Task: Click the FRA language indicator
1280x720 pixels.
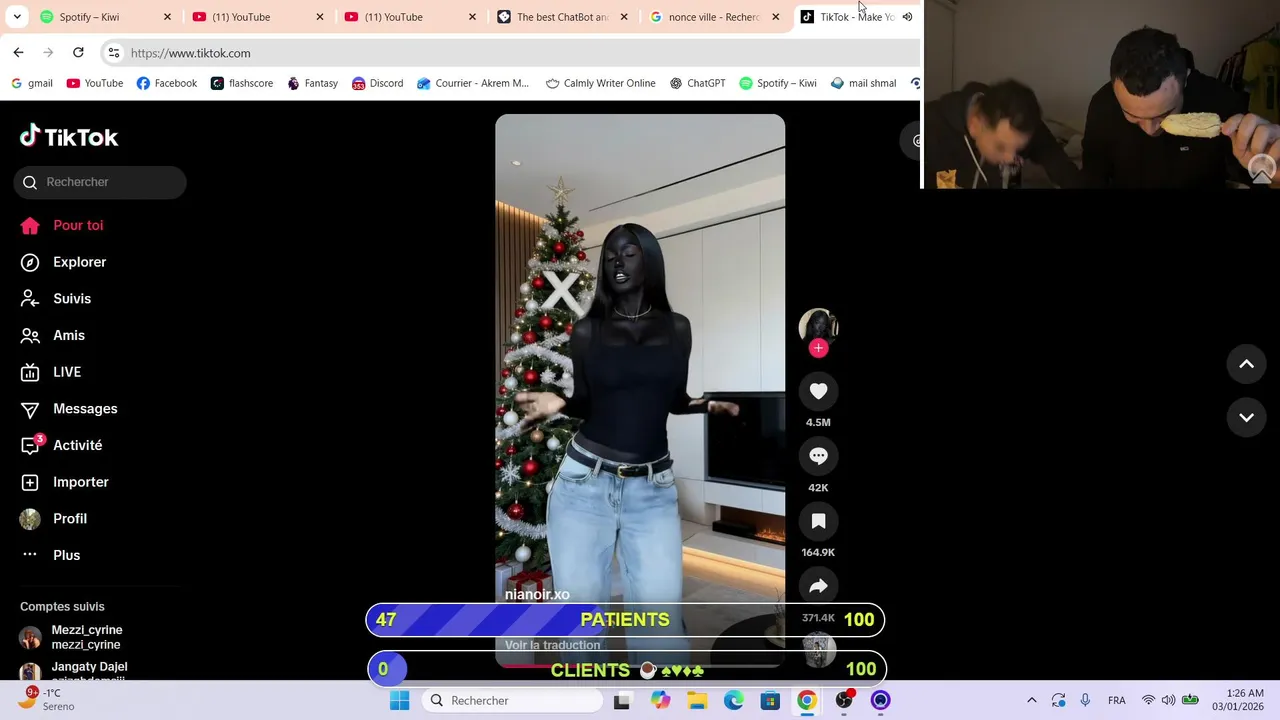Action: pyautogui.click(x=1116, y=700)
